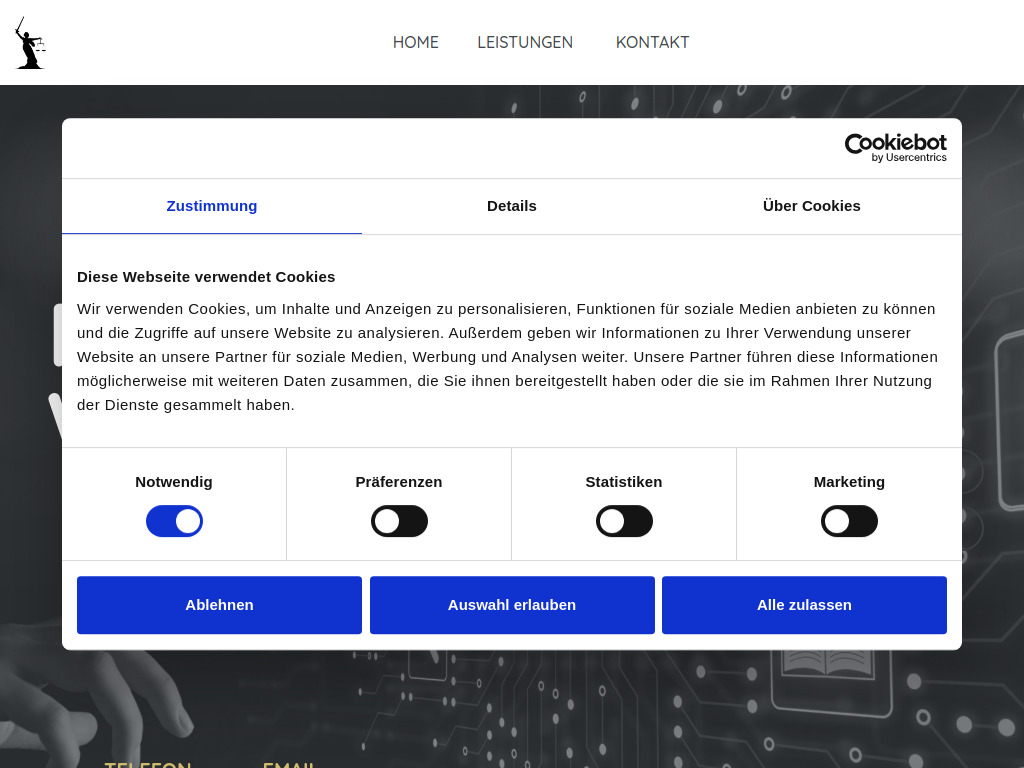Open the LEISTUNGEN navigation item
The width and height of the screenshot is (1024, 768).
pyautogui.click(x=525, y=42)
